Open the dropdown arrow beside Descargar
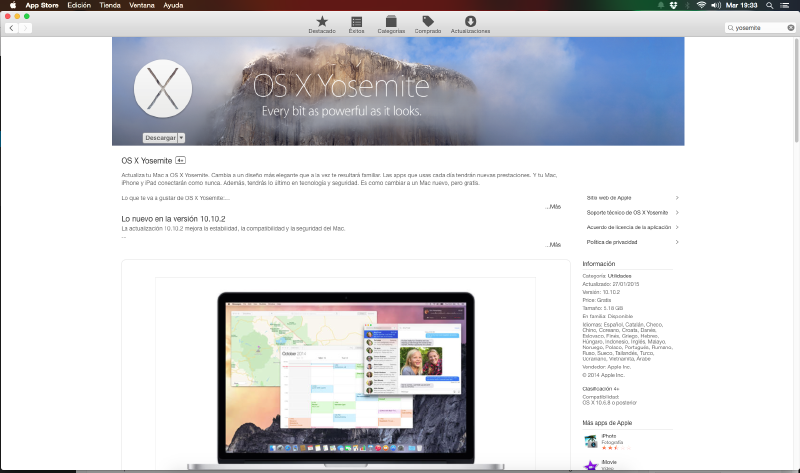800x473 pixels. point(181,138)
